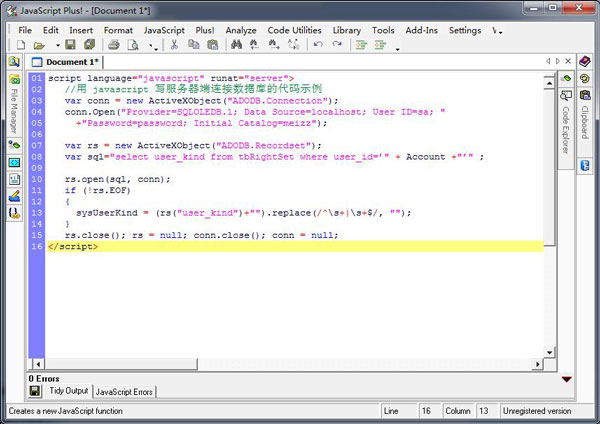Open the Code Utilities menu
600x424 pixels.
pos(294,30)
